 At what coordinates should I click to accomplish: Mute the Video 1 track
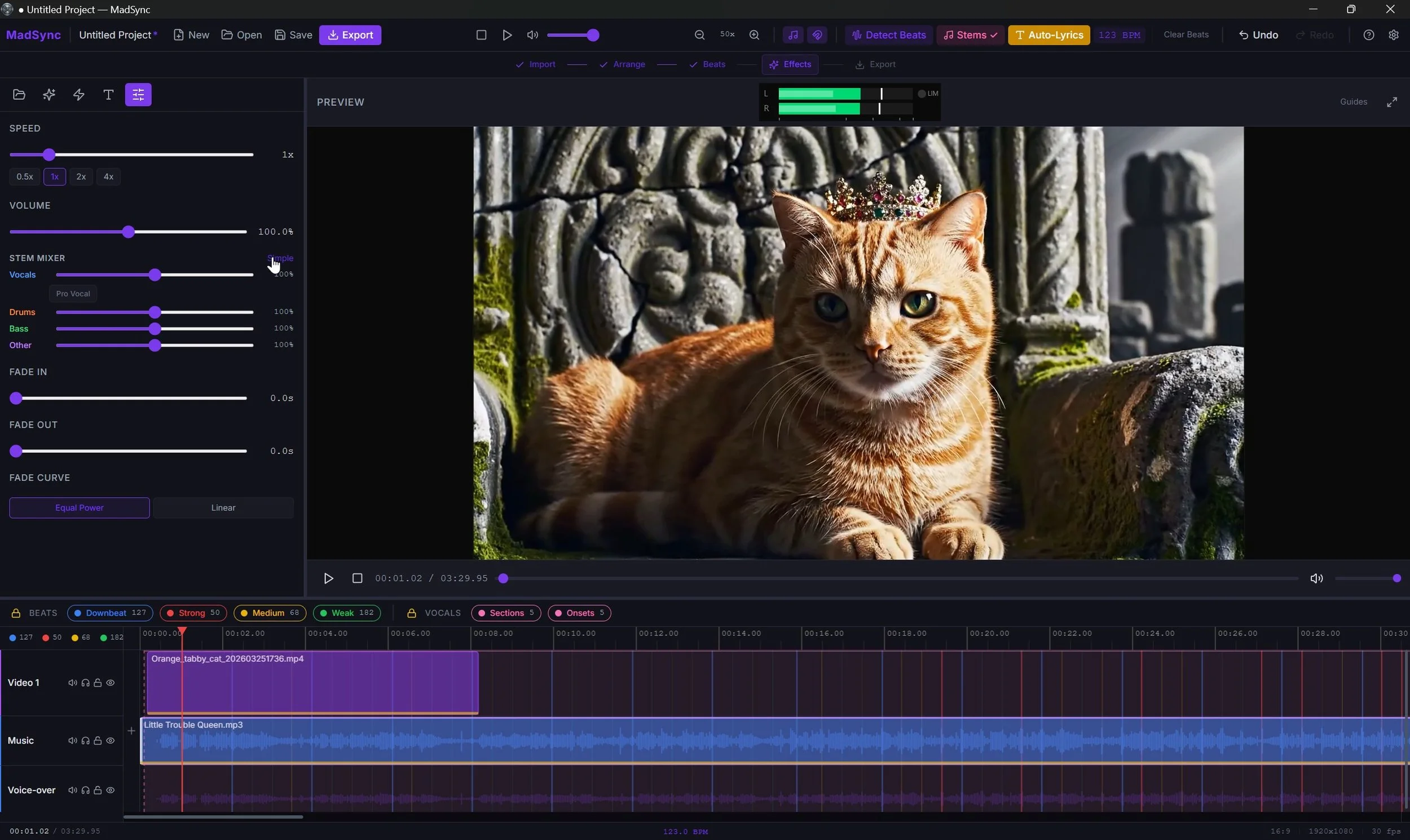click(72, 683)
